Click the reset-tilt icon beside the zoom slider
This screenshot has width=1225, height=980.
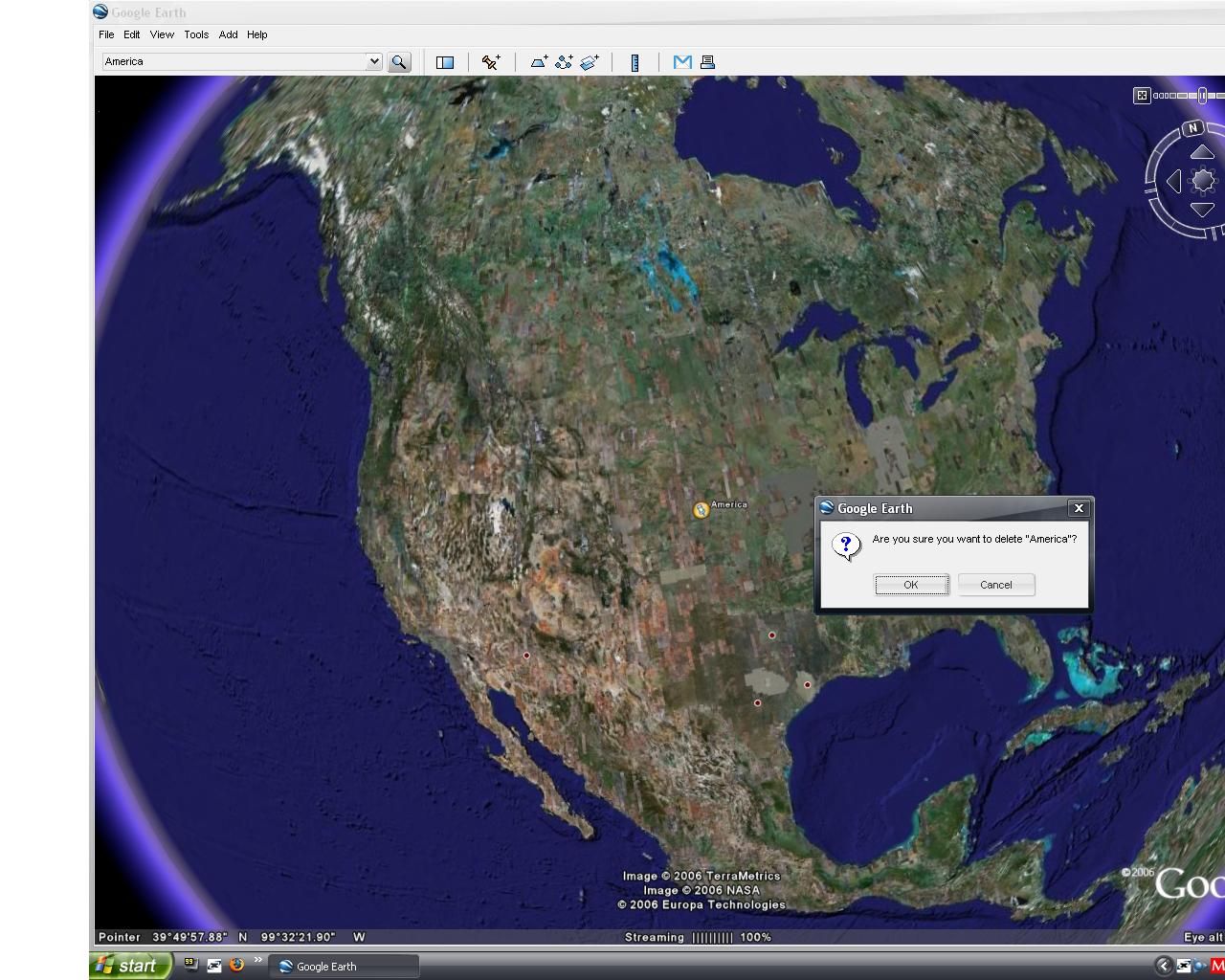(1142, 96)
